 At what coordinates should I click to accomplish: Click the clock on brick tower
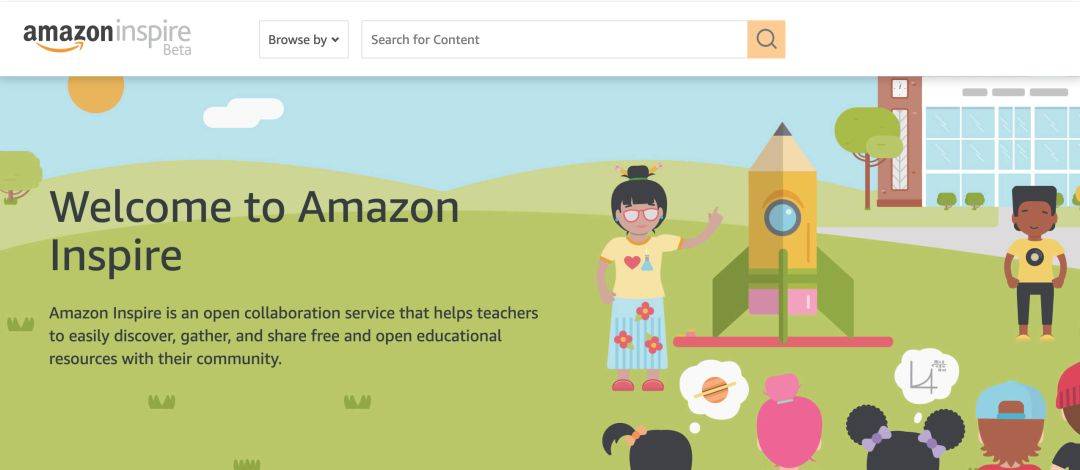point(900,88)
